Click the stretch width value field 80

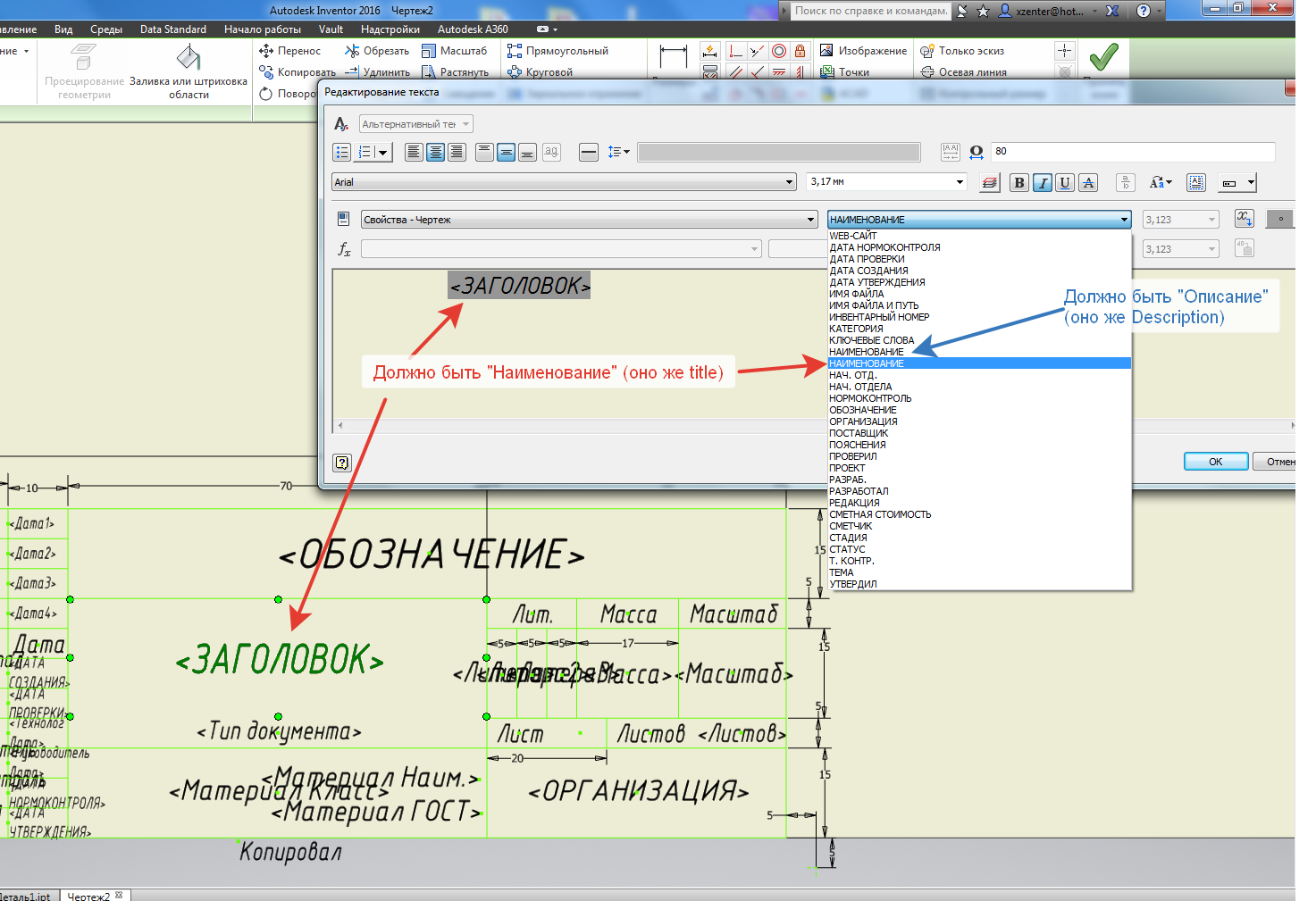1132,152
